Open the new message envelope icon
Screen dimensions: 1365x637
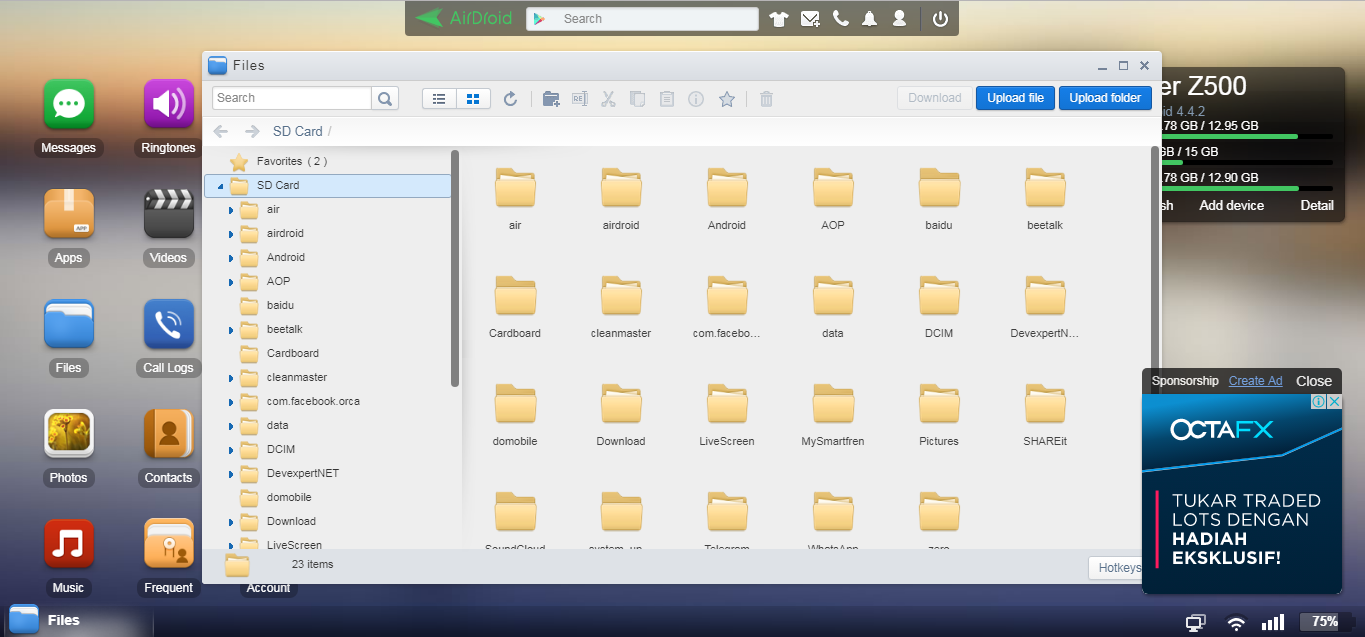(810, 19)
